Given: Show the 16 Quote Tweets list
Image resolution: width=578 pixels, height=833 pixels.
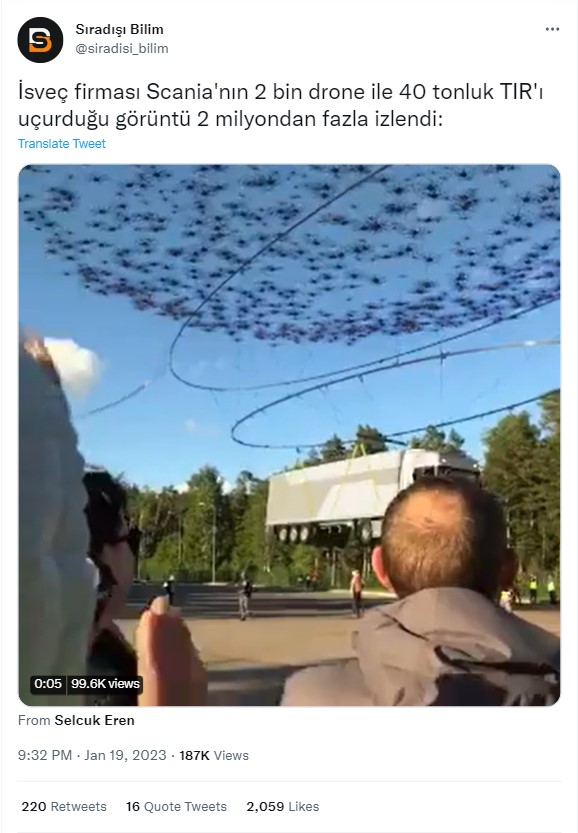Looking at the screenshot, I should coord(176,806).
